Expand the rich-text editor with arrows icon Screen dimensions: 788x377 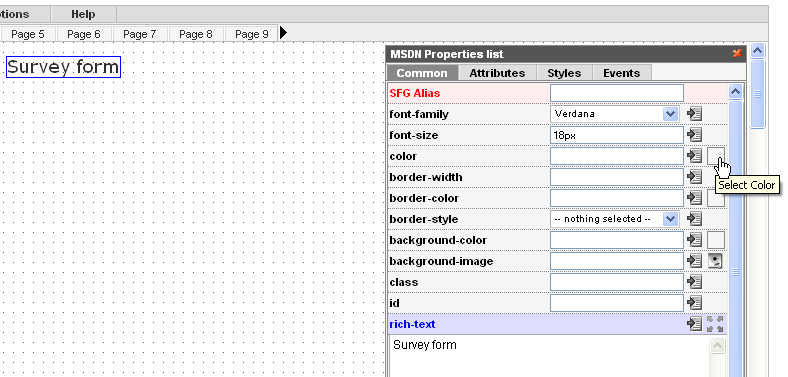coord(715,324)
